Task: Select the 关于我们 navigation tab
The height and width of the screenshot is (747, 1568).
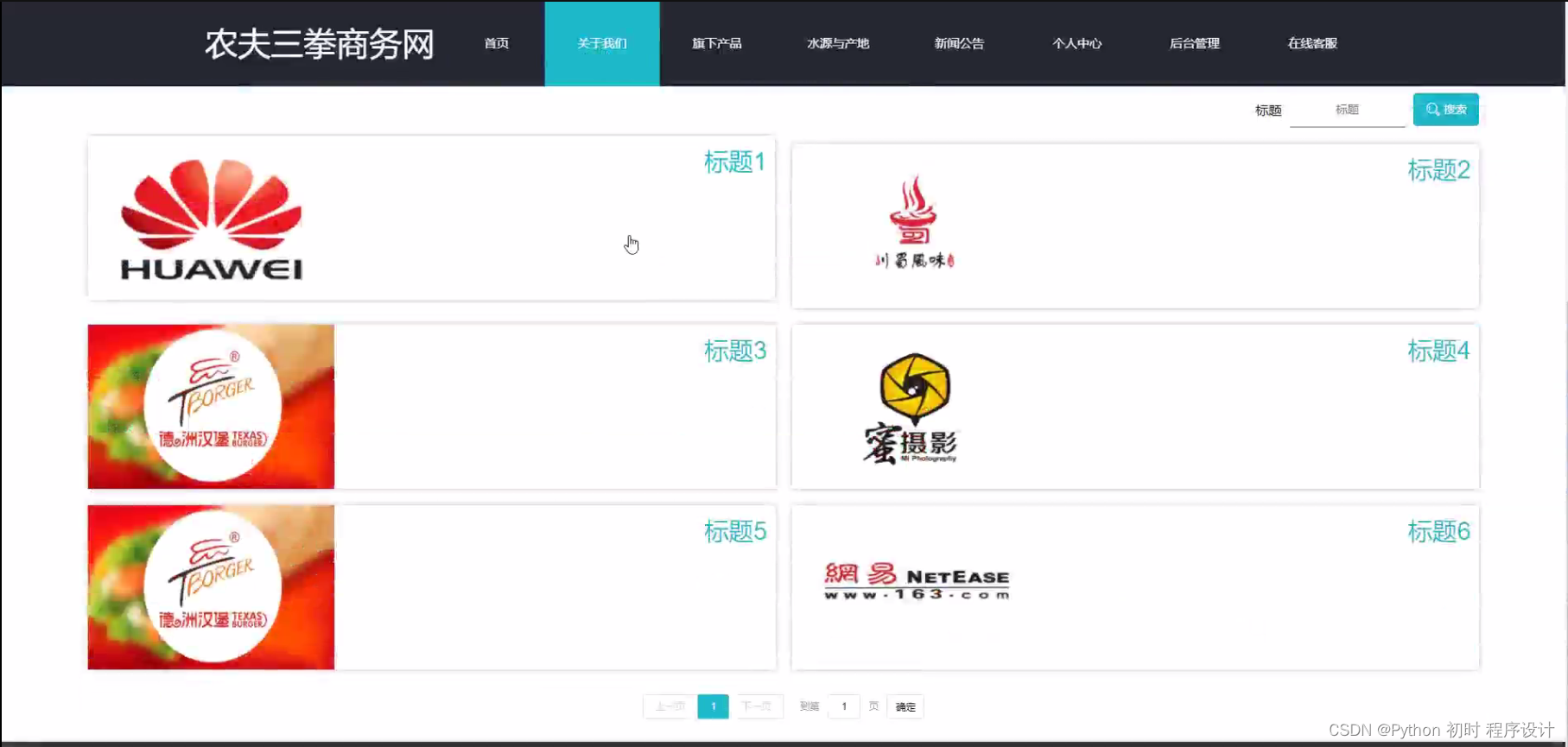Action: click(x=602, y=43)
